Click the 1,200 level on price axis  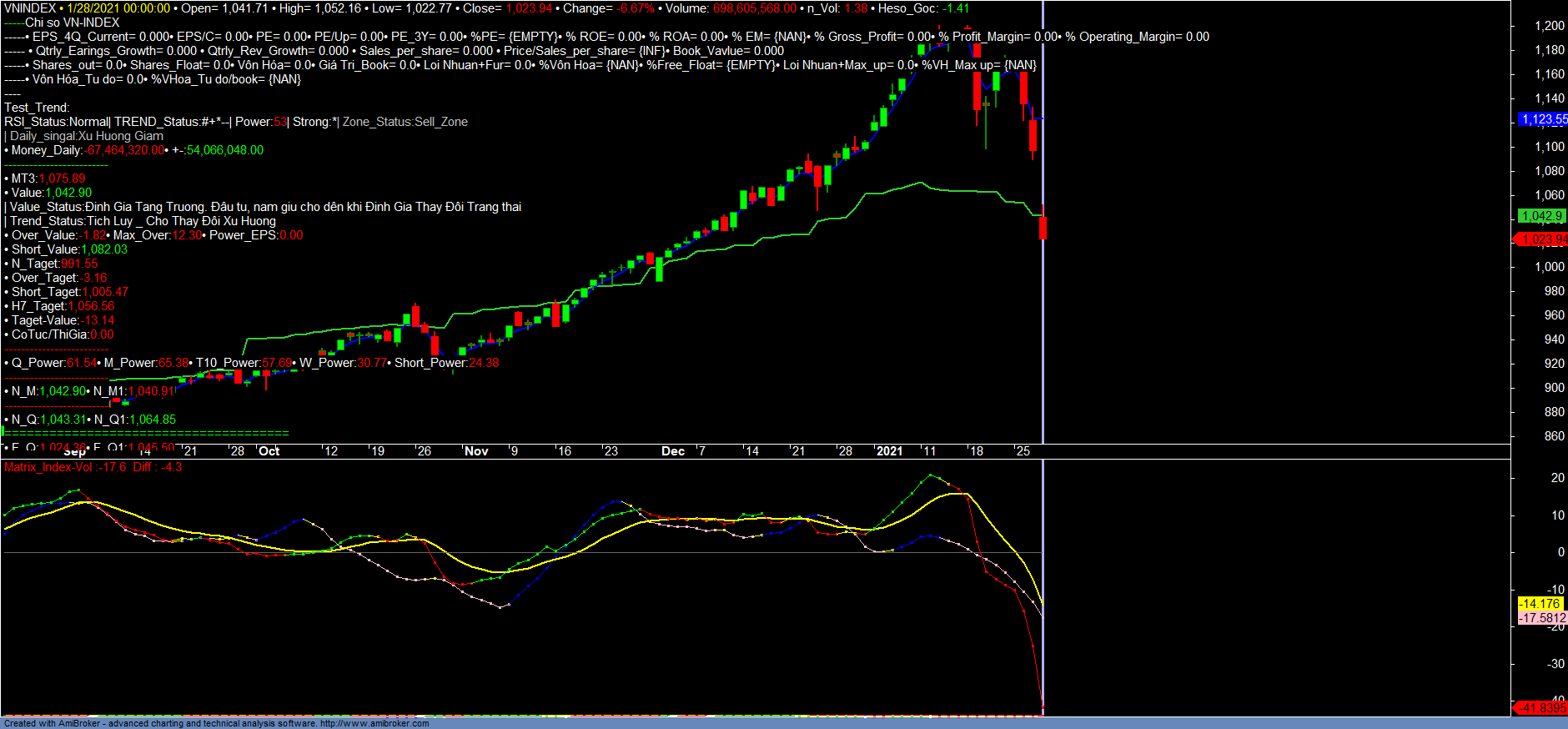(x=1549, y=26)
